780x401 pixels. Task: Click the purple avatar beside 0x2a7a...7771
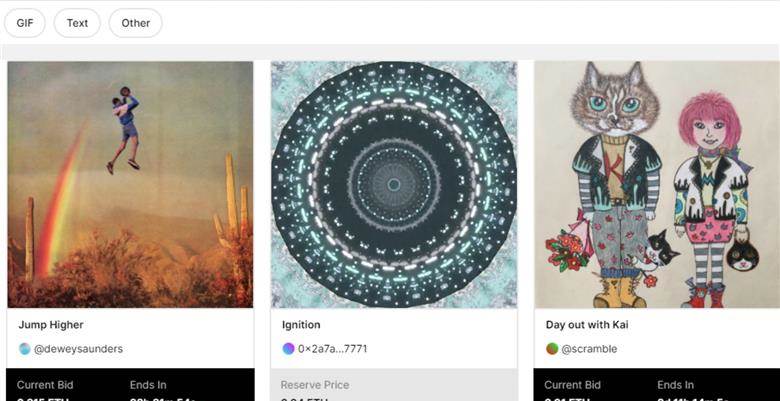289,349
